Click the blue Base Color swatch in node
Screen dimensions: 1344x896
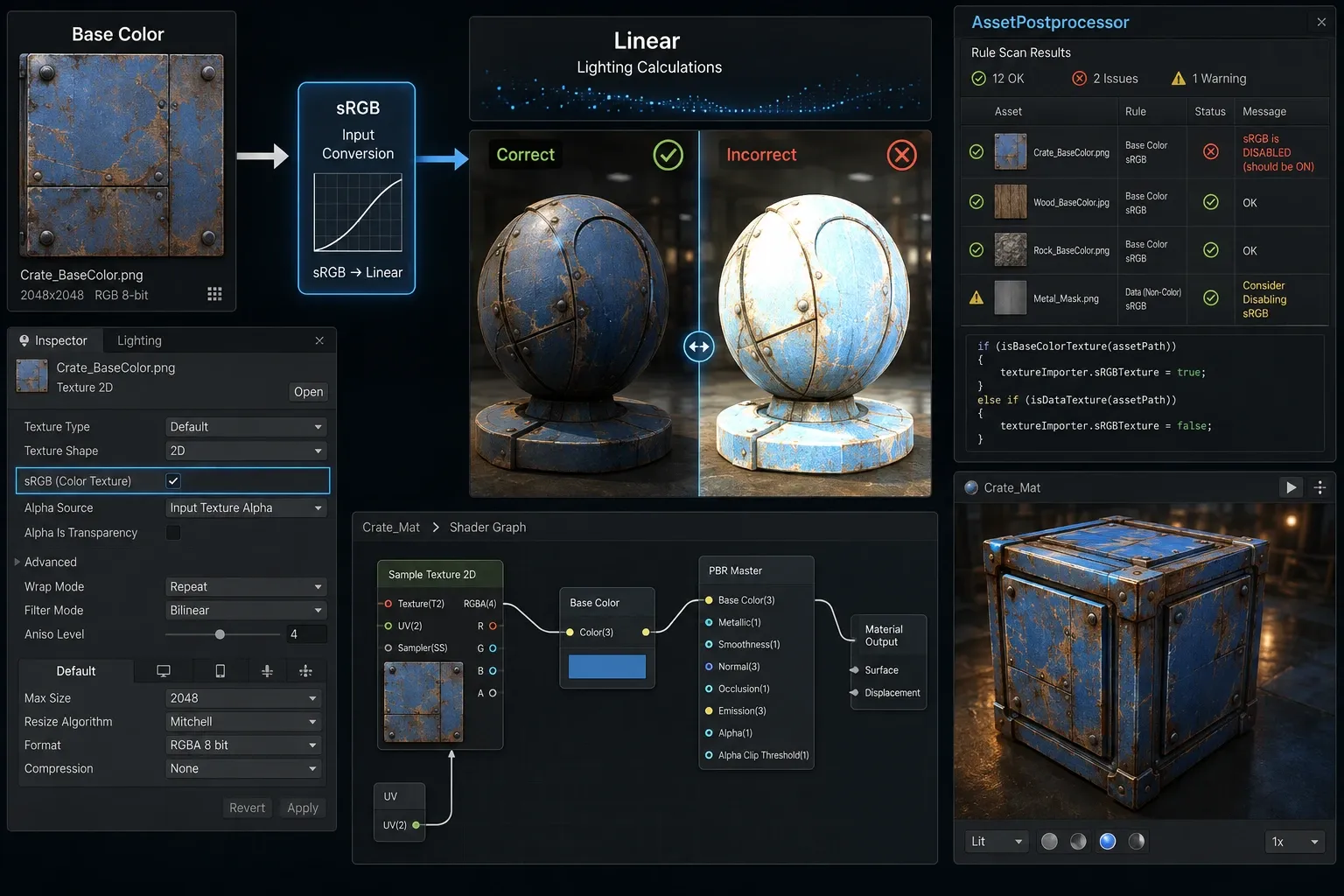pyautogui.click(x=607, y=667)
